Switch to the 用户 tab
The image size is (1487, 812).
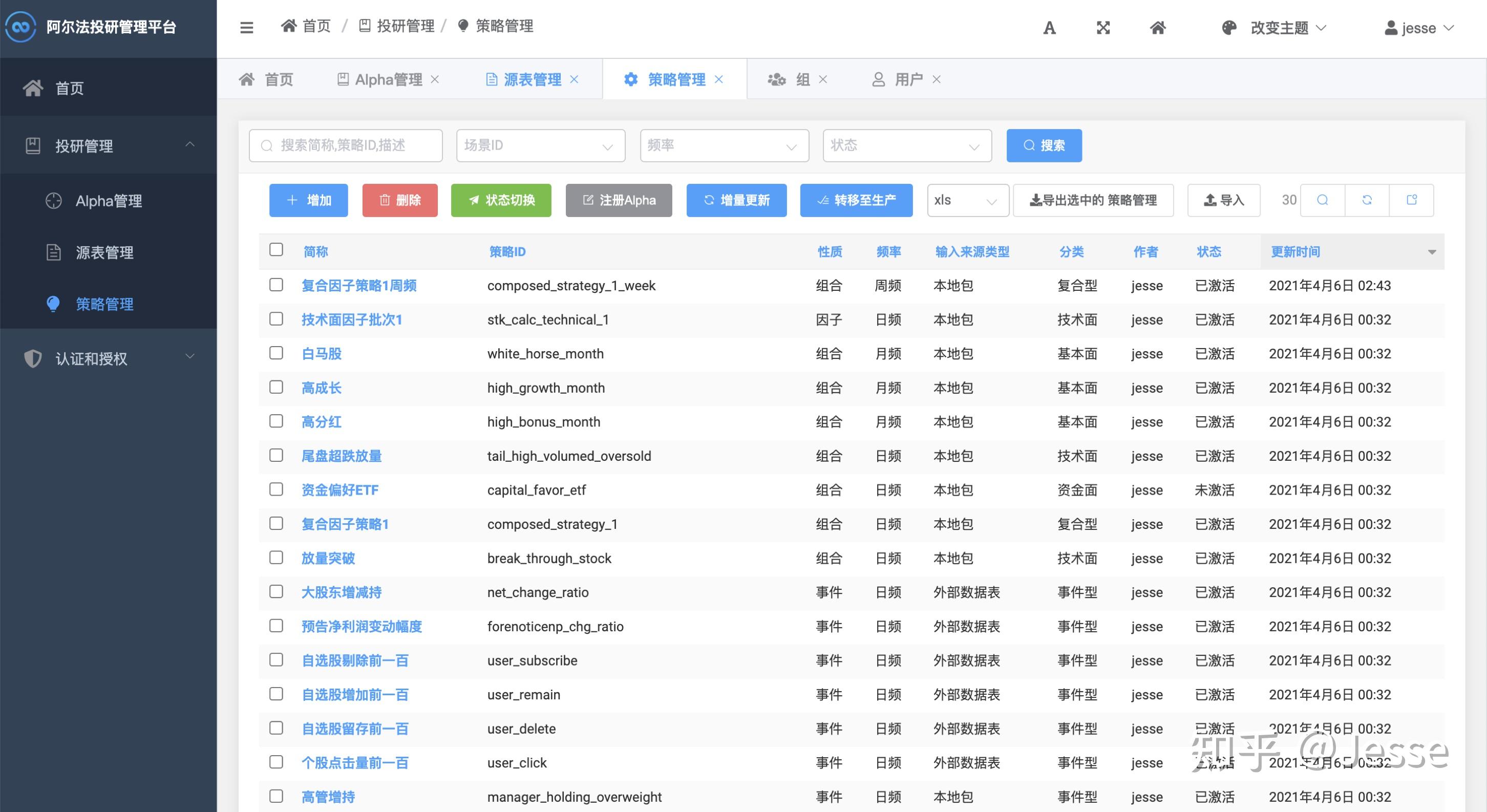click(898, 79)
